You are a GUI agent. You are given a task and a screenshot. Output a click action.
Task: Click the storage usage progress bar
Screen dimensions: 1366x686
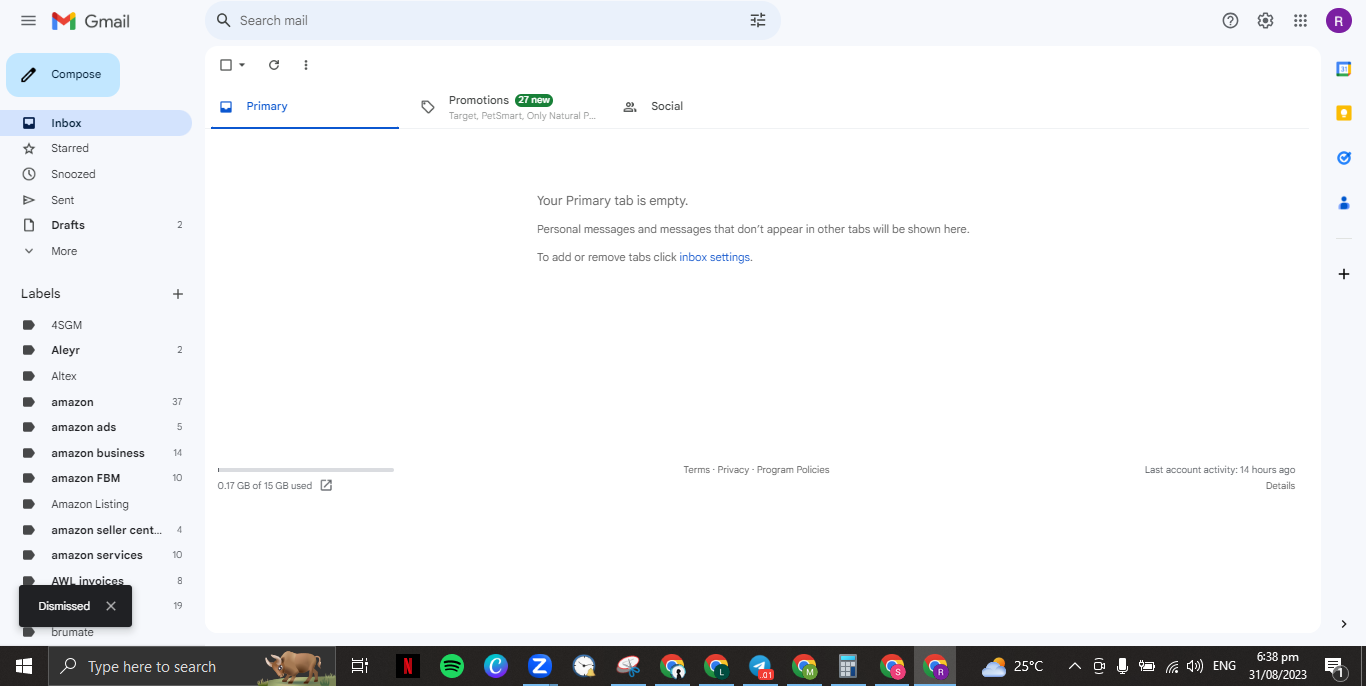(x=305, y=470)
